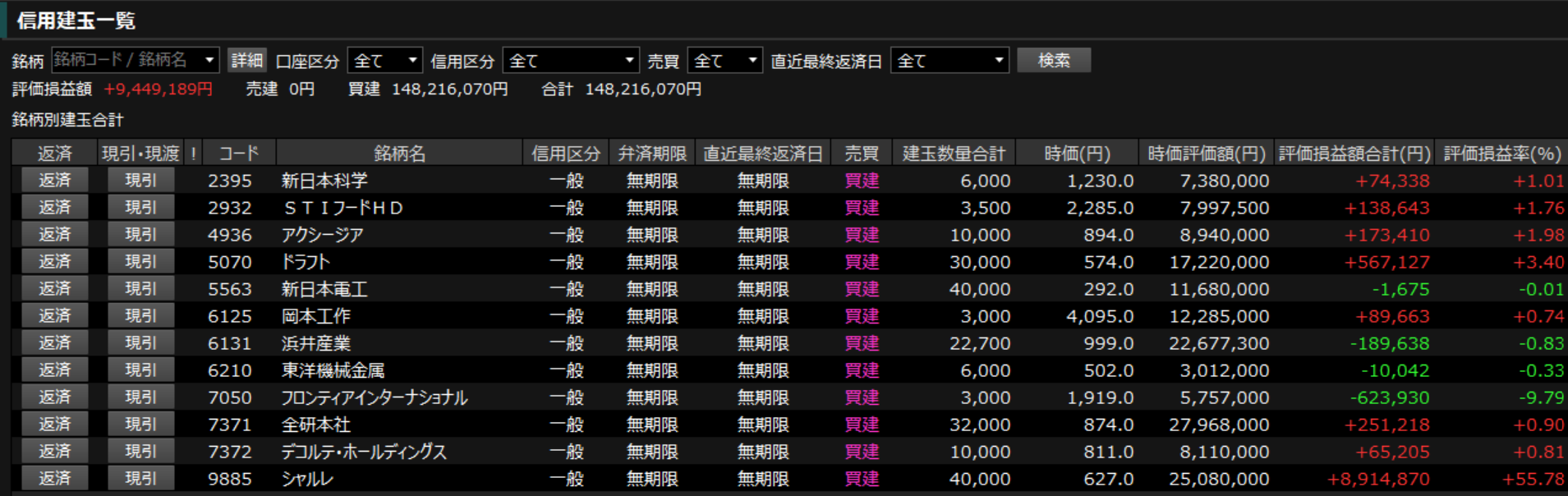Image resolution: width=1568 pixels, height=496 pixels.
Task: Click 返済 for アクシージア
Action: pyautogui.click(x=54, y=234)
